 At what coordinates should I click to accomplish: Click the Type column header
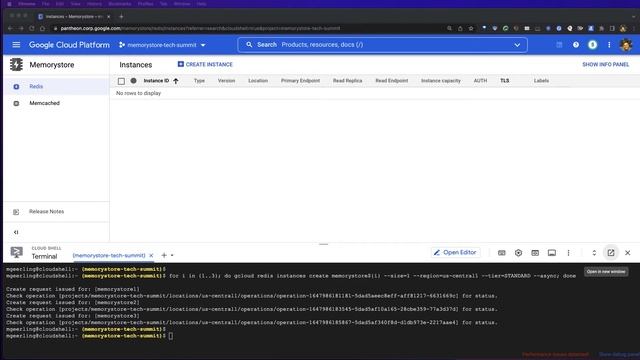click(199, 81)
